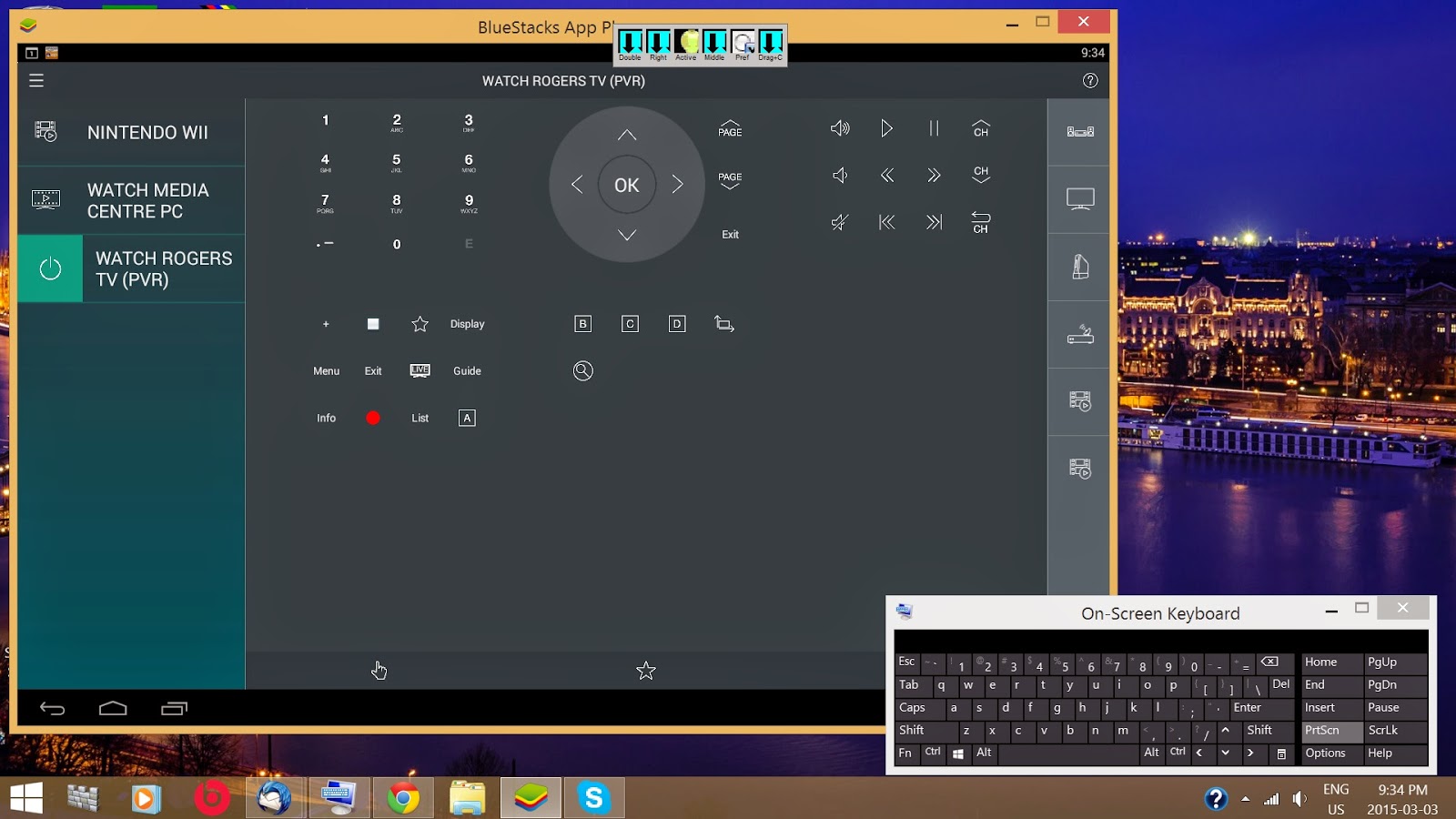Tap number key 0 on the remote

[x=397, y=244]
